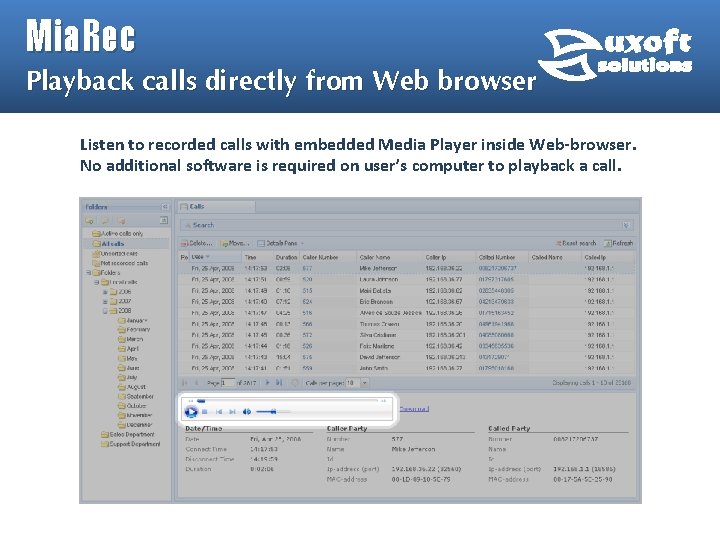
Task: Open the September folder
Action: pos(135,396)
